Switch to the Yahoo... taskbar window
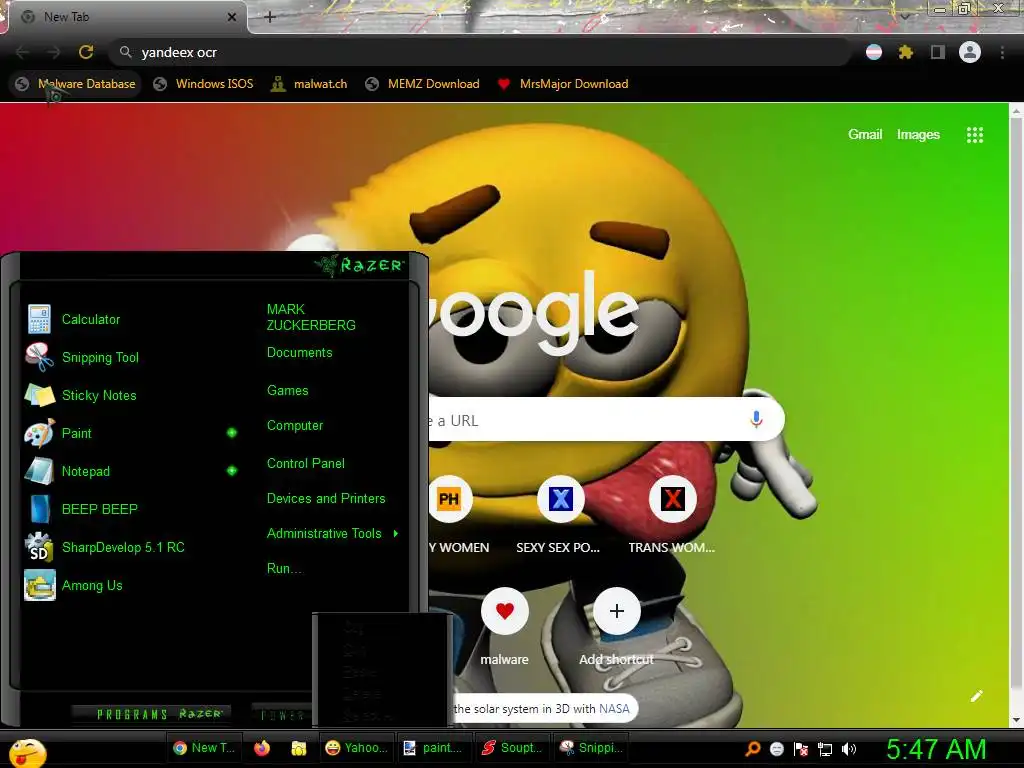Viewport: 1024px width, 768px height. [x=356, y=748]
